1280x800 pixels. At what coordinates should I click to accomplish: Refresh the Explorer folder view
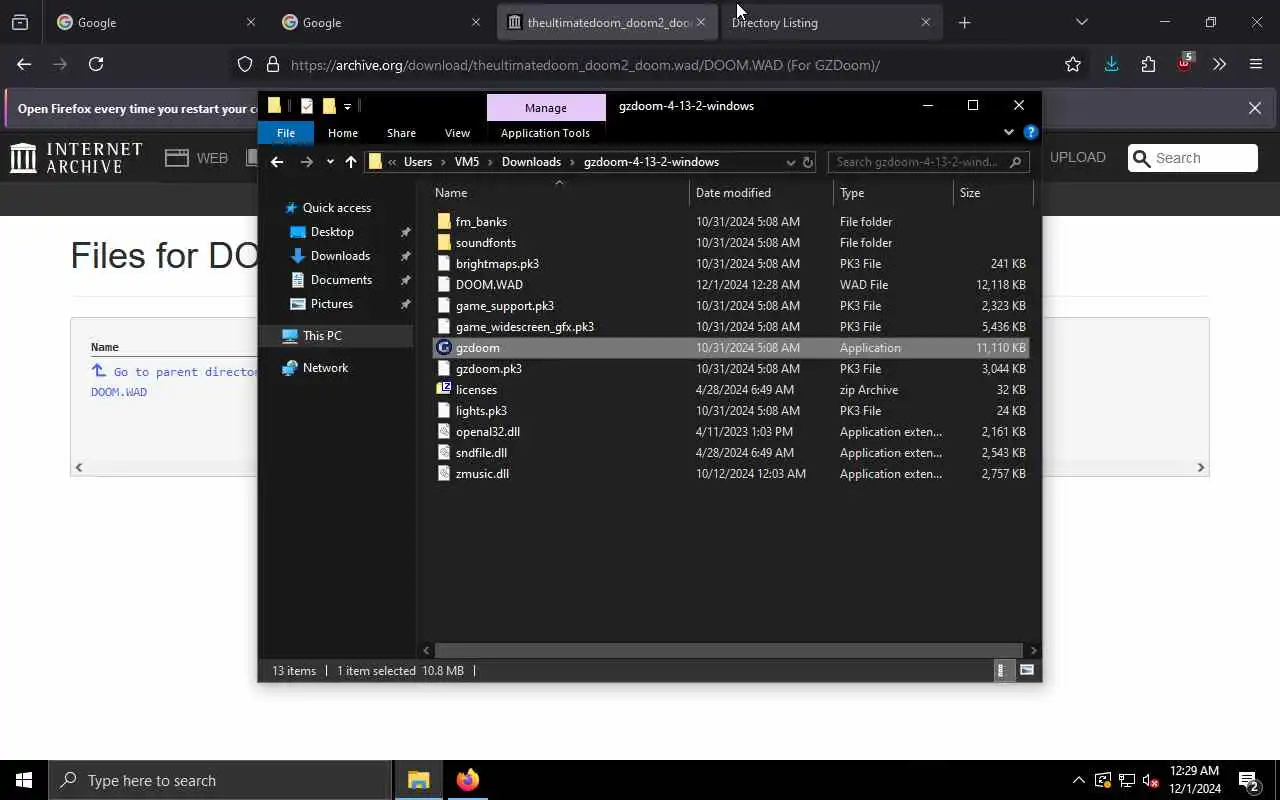(808, 162)
